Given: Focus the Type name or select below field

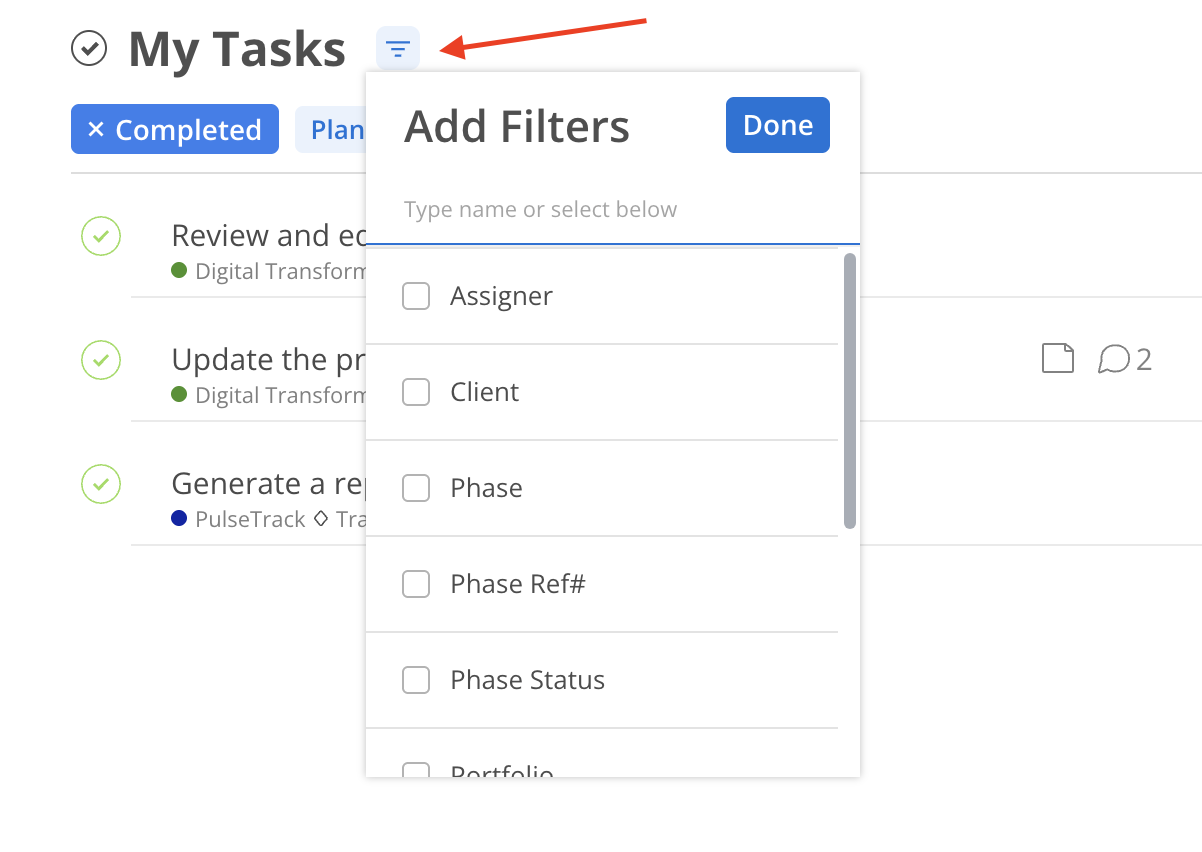Looking at the screenshot, I should [x=612, y=210].
